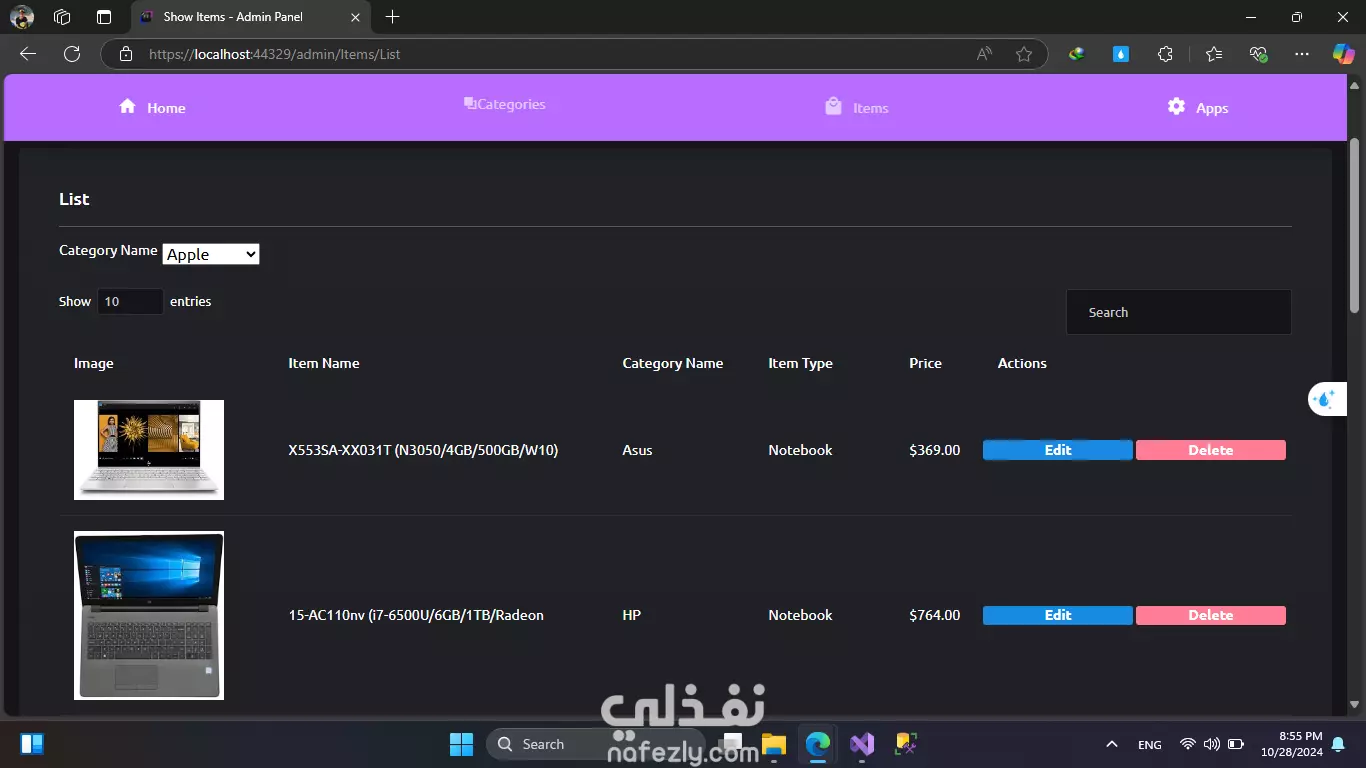Open Snipping Tool from taskbar
This screenshot has height=768, width=1366.
(906, 744)
